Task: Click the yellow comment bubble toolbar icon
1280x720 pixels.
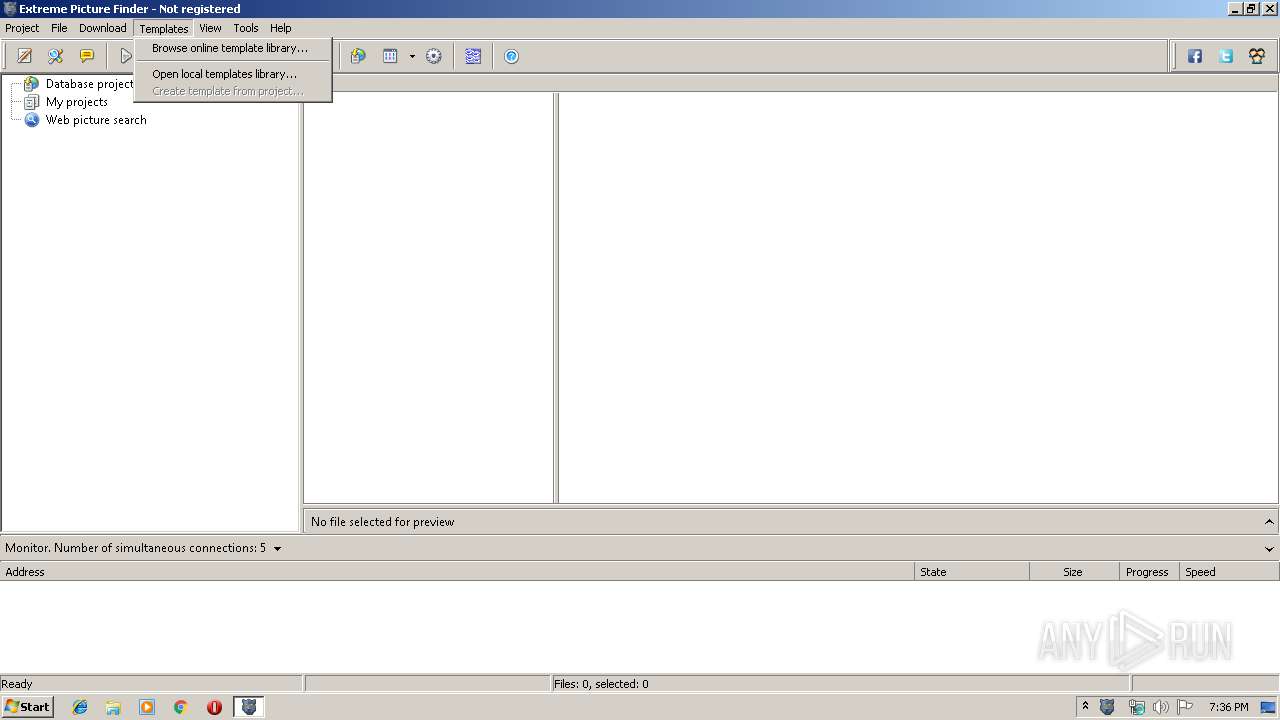Action: [x=87, y=56]
